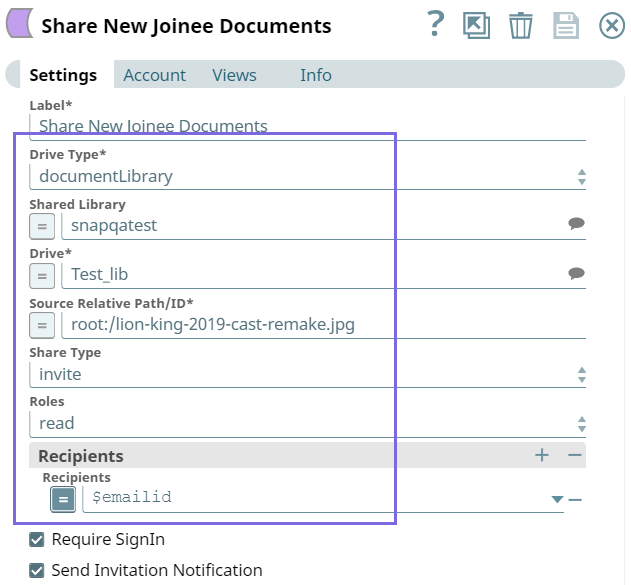631x585 pixels.
Task: Toggle expression button for Drive
Action: point(42,276)
